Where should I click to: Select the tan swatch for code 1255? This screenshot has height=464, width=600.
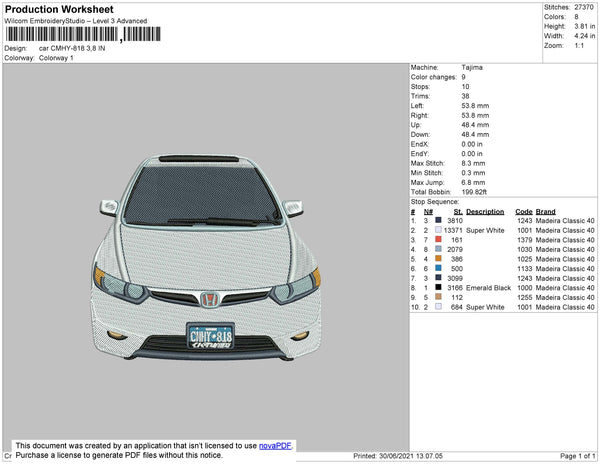click(438, 297)
